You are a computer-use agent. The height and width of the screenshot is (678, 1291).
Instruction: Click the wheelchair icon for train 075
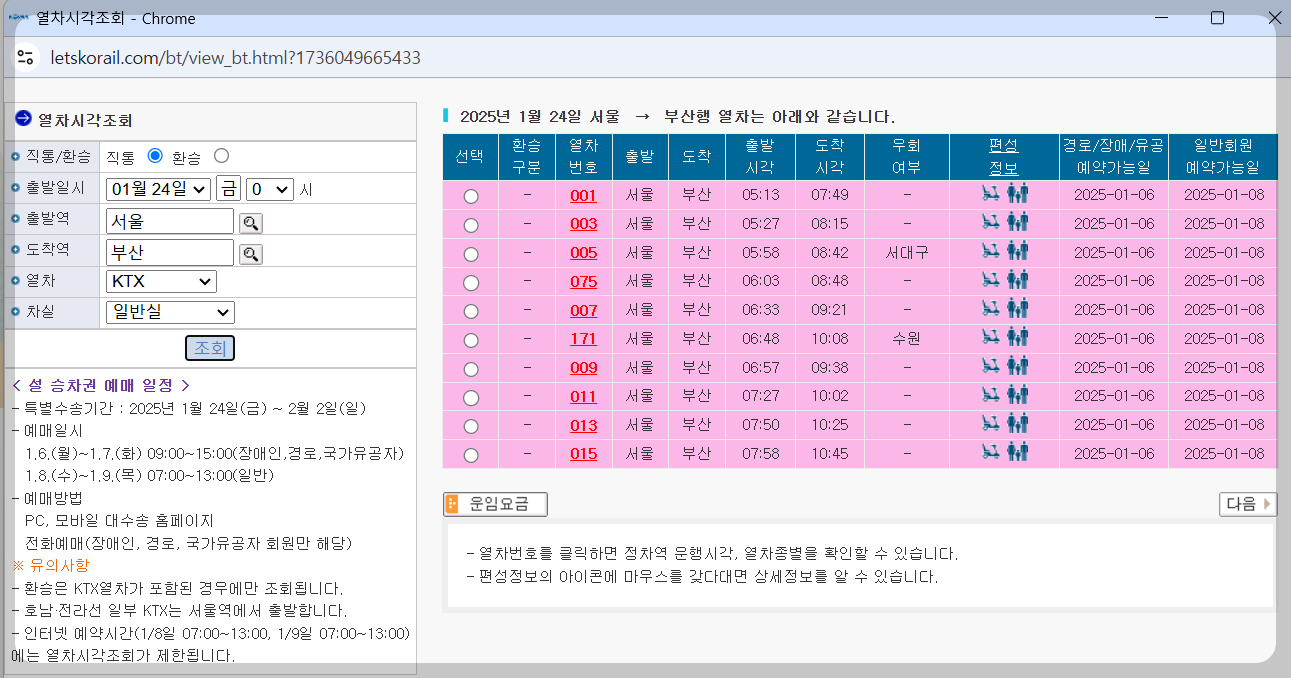coord(991,279)
